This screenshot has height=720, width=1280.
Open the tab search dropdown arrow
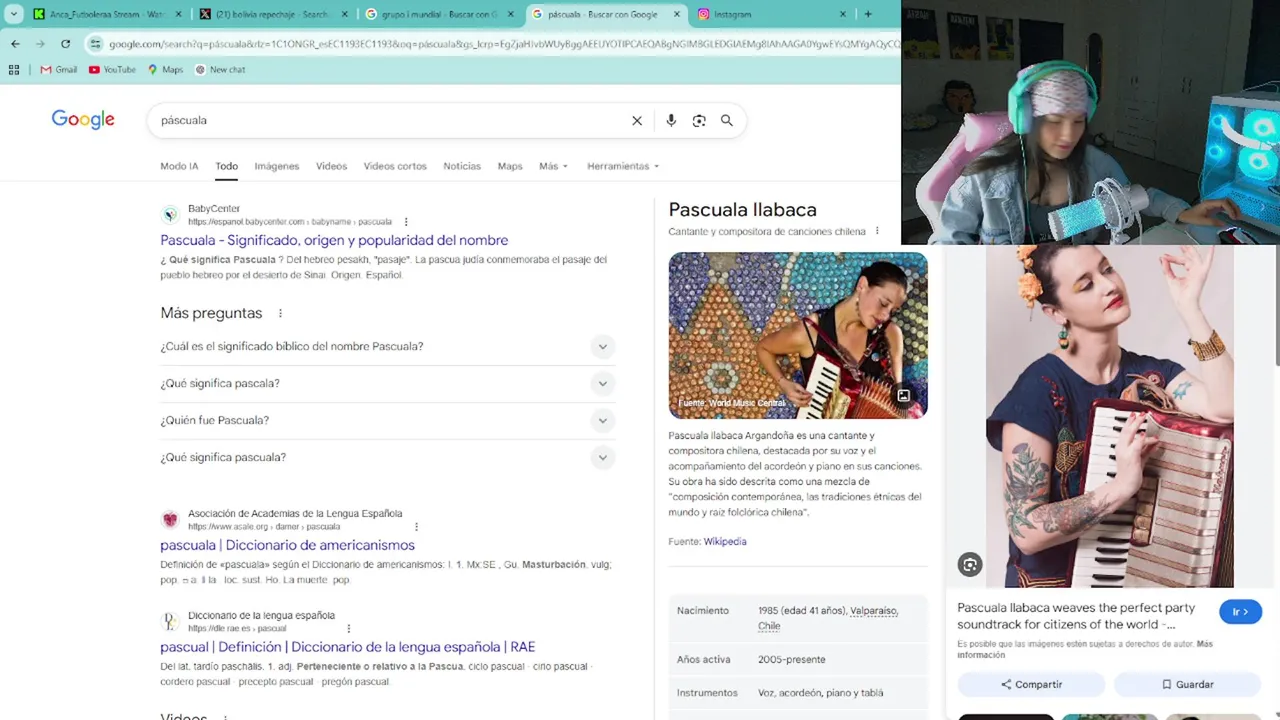coord(14,14)
